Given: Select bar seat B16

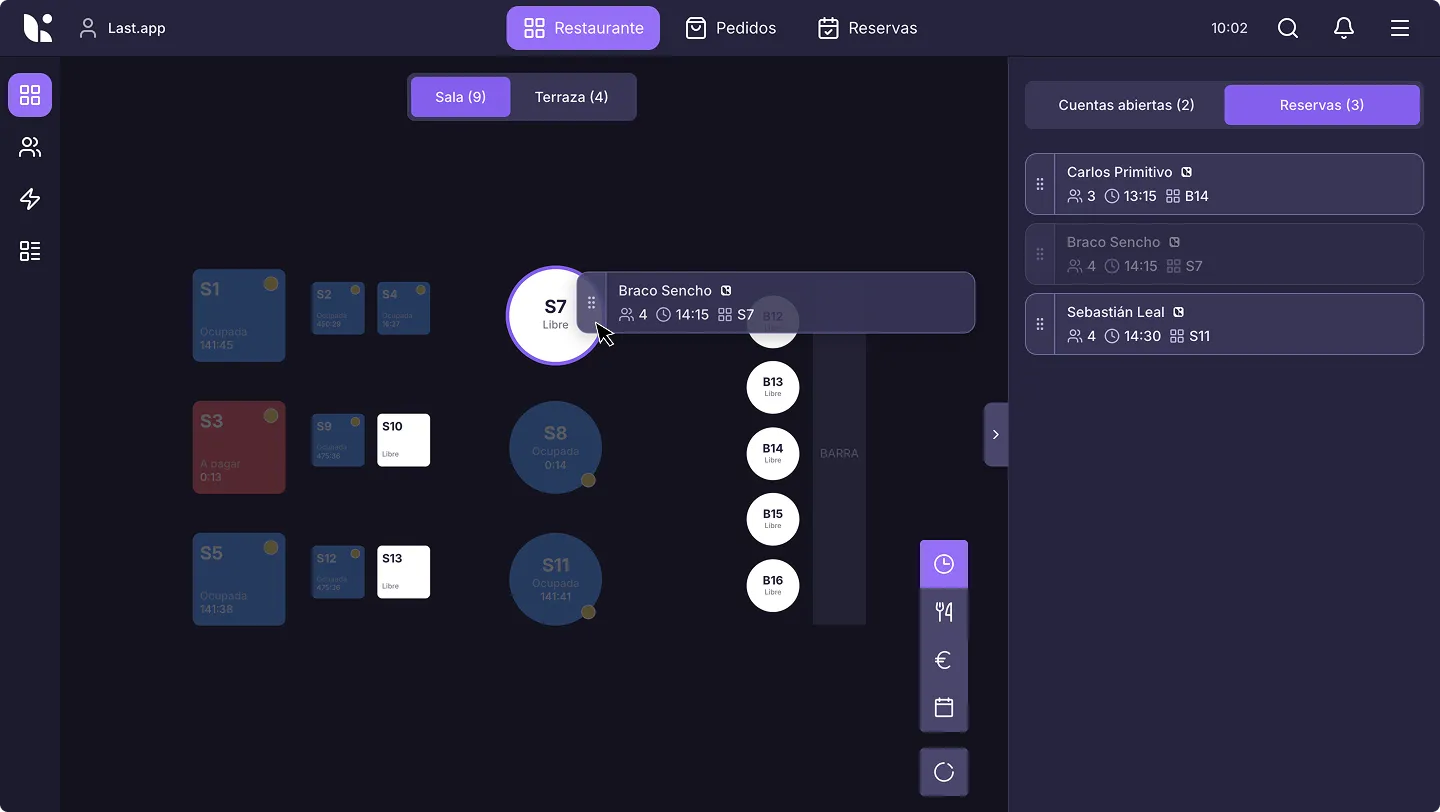Looking at the screenshot, I should click(x=773, y=585).
